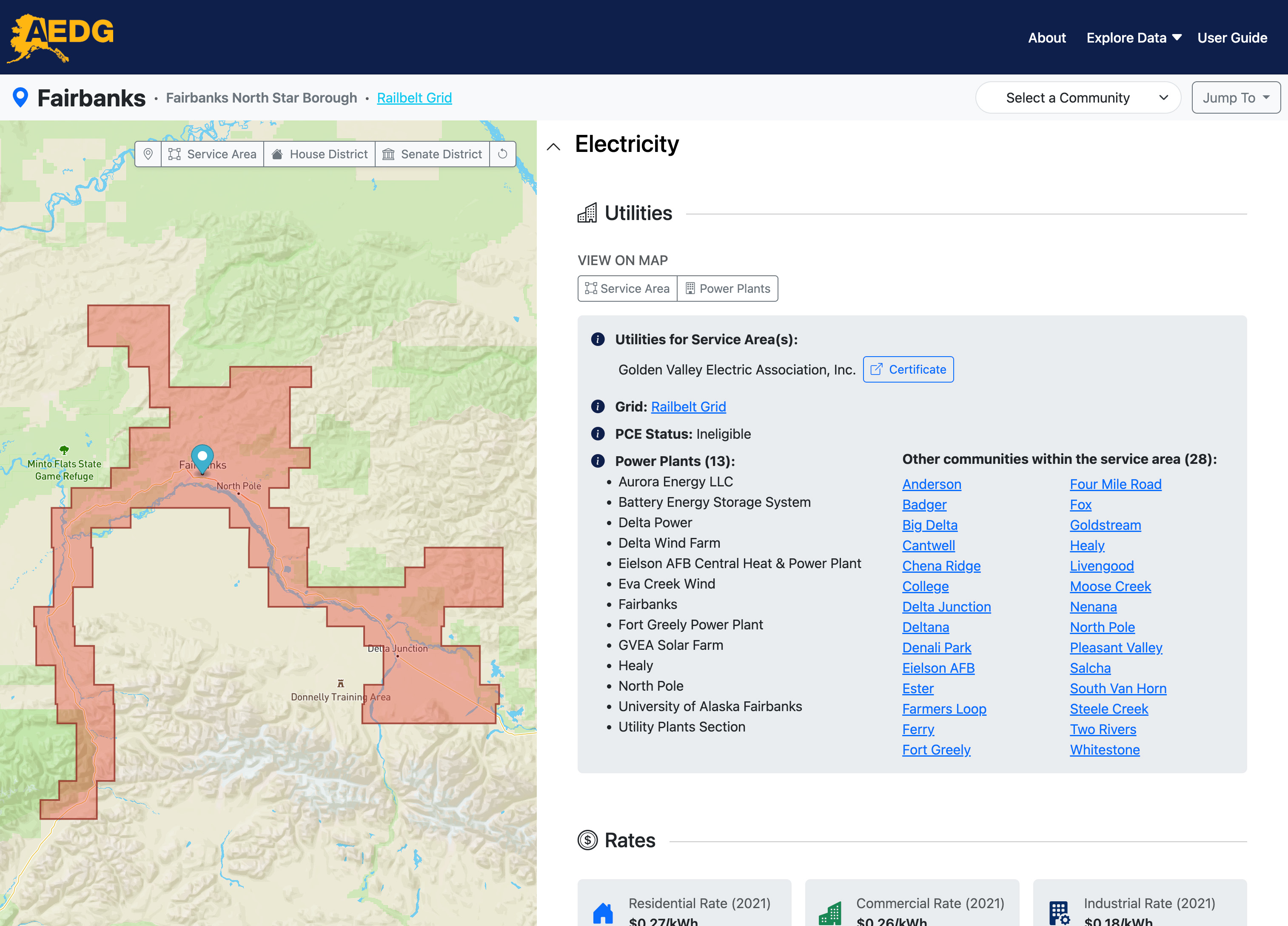
Task: Toggle House District layer on the map
Action: coord(320,154)
